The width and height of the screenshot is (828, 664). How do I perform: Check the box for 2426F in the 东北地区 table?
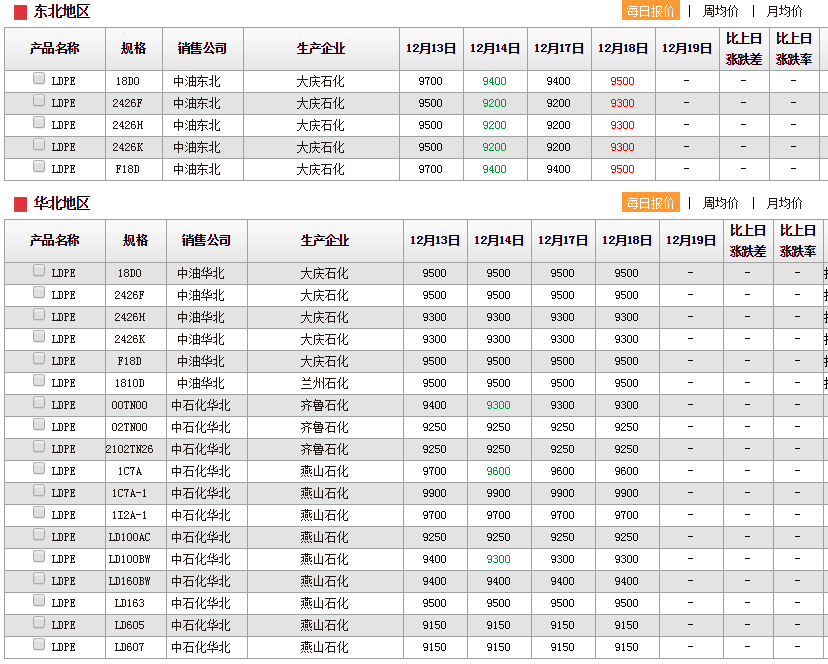pos(39,100)
